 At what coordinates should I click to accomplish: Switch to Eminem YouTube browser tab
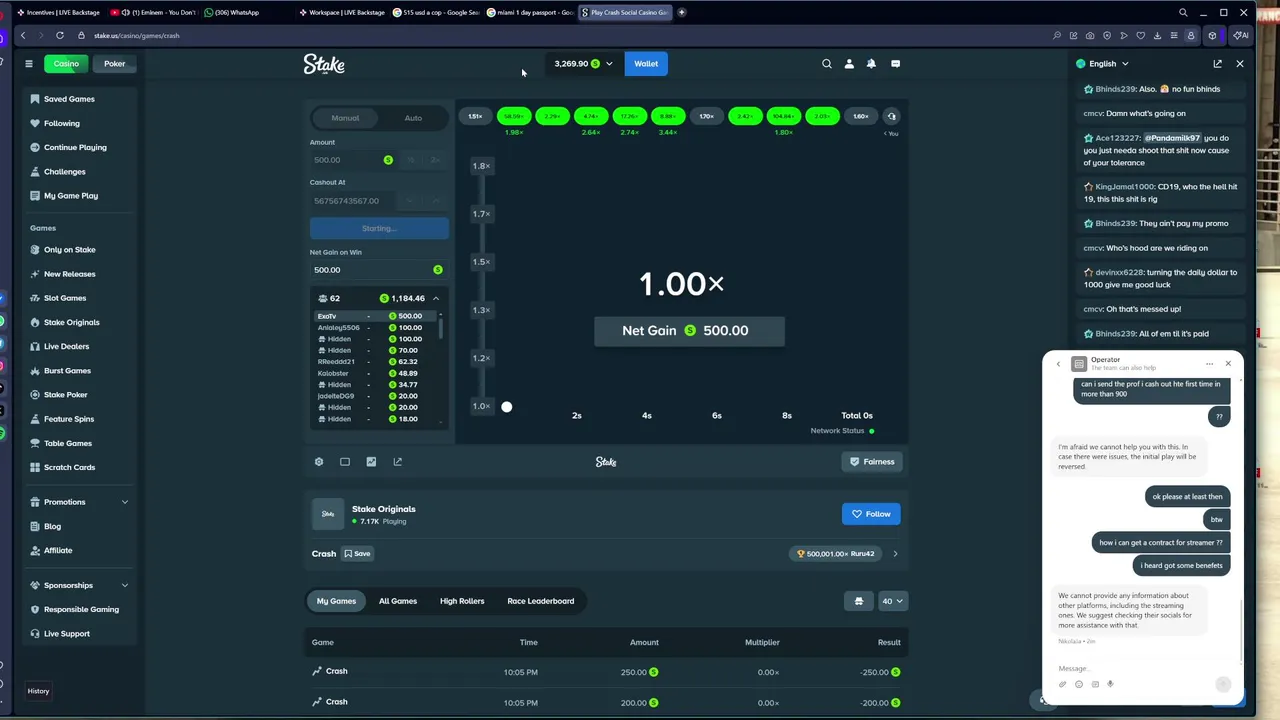click(x=152, y=12)
